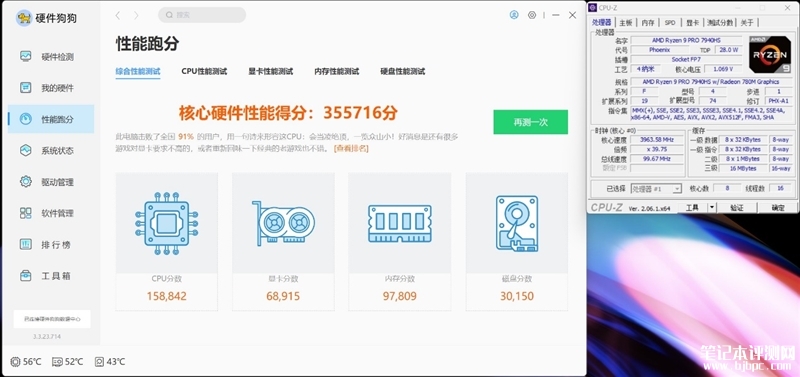Click the 再测一次 button
The image size is (800, 377).
531,122
